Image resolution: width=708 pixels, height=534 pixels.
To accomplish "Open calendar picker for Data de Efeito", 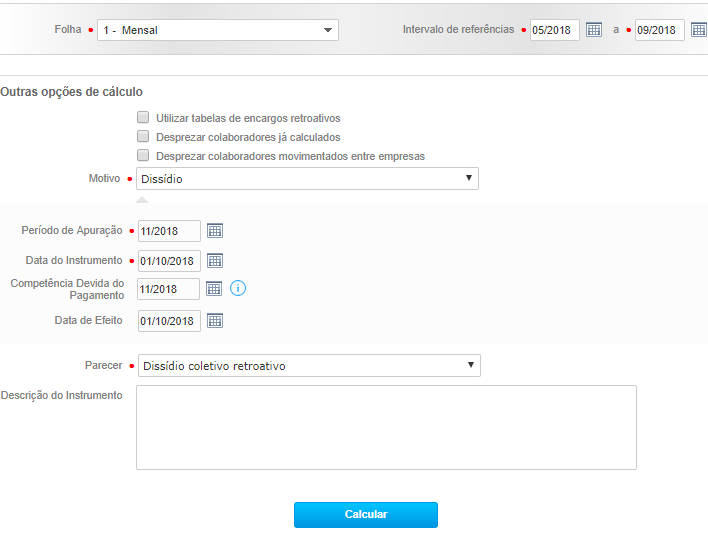I will 215,321.
